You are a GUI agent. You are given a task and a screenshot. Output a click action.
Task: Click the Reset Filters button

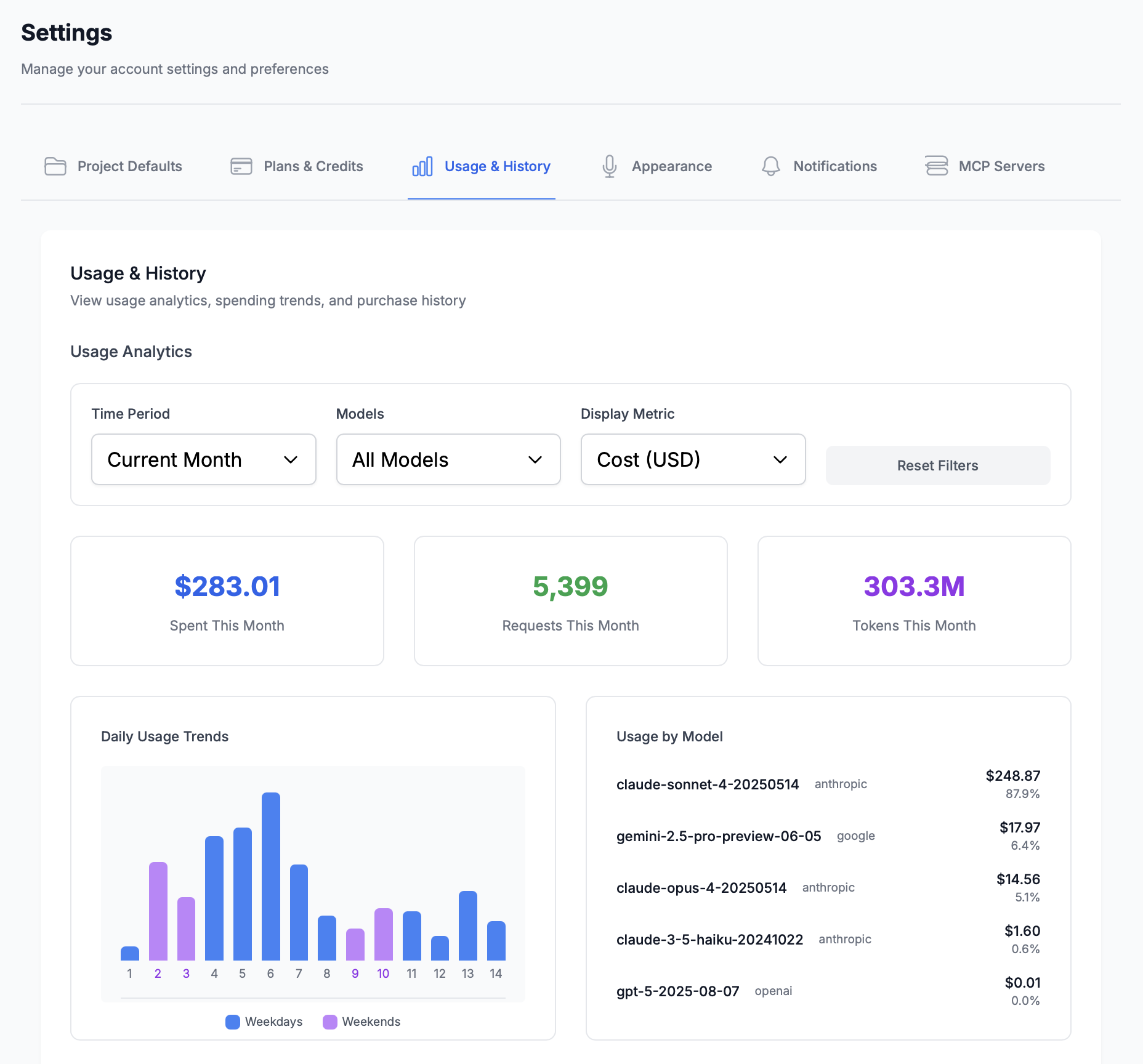(x=937, y=465)
